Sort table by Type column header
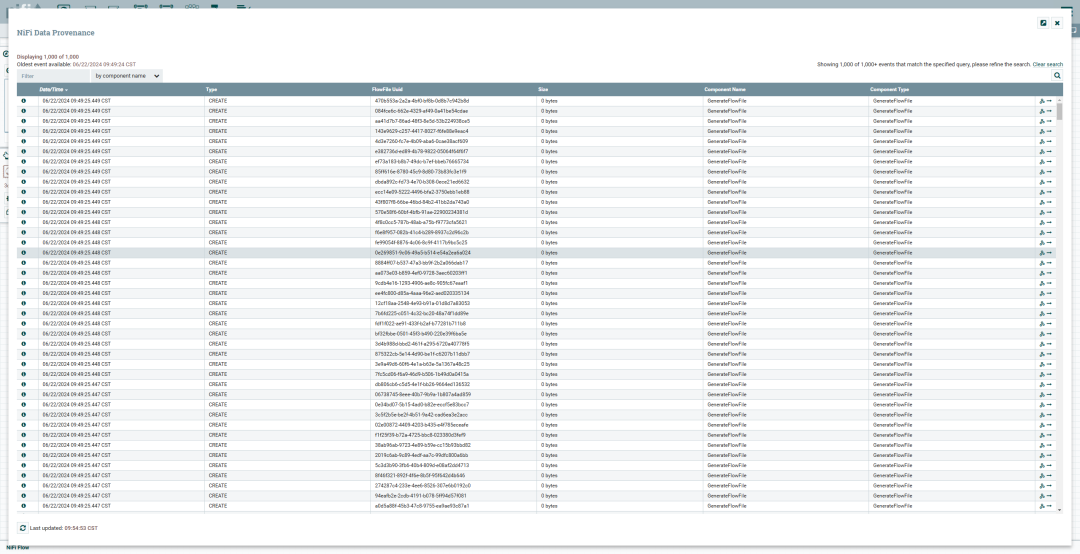 [x=211, y=90]
